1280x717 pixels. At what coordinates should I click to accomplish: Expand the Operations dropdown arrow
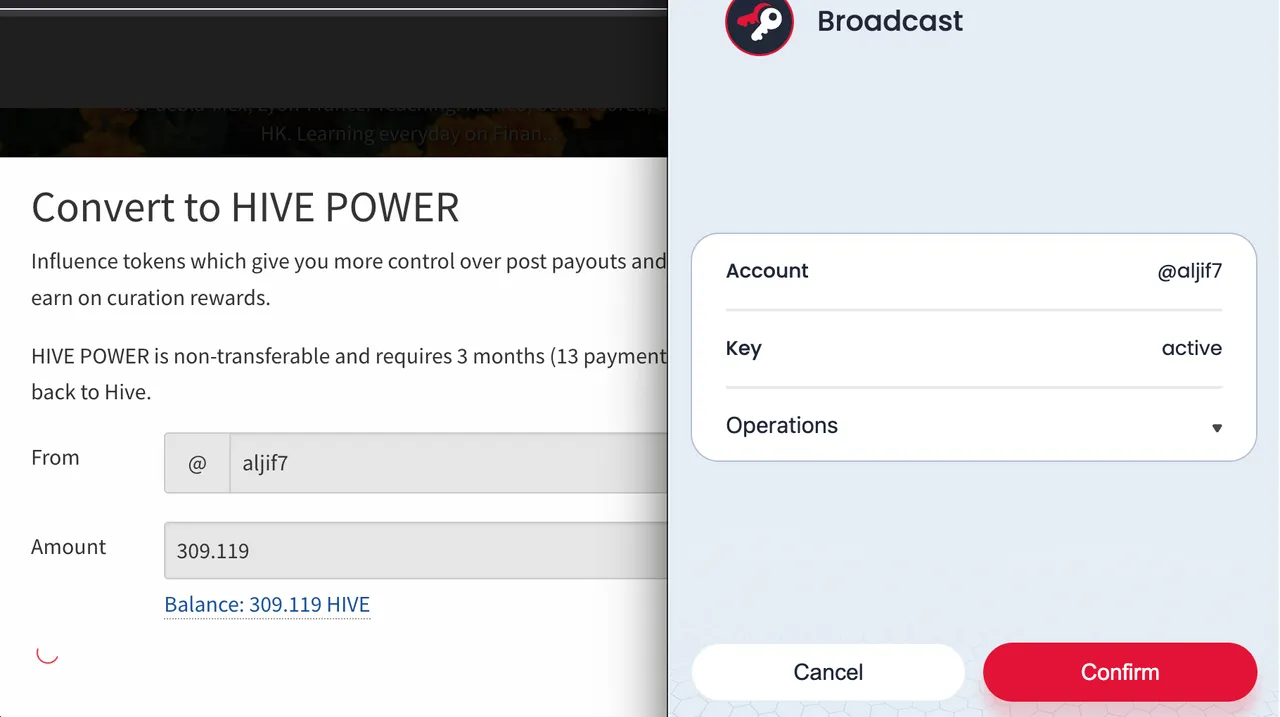[x=1217, y=428]
